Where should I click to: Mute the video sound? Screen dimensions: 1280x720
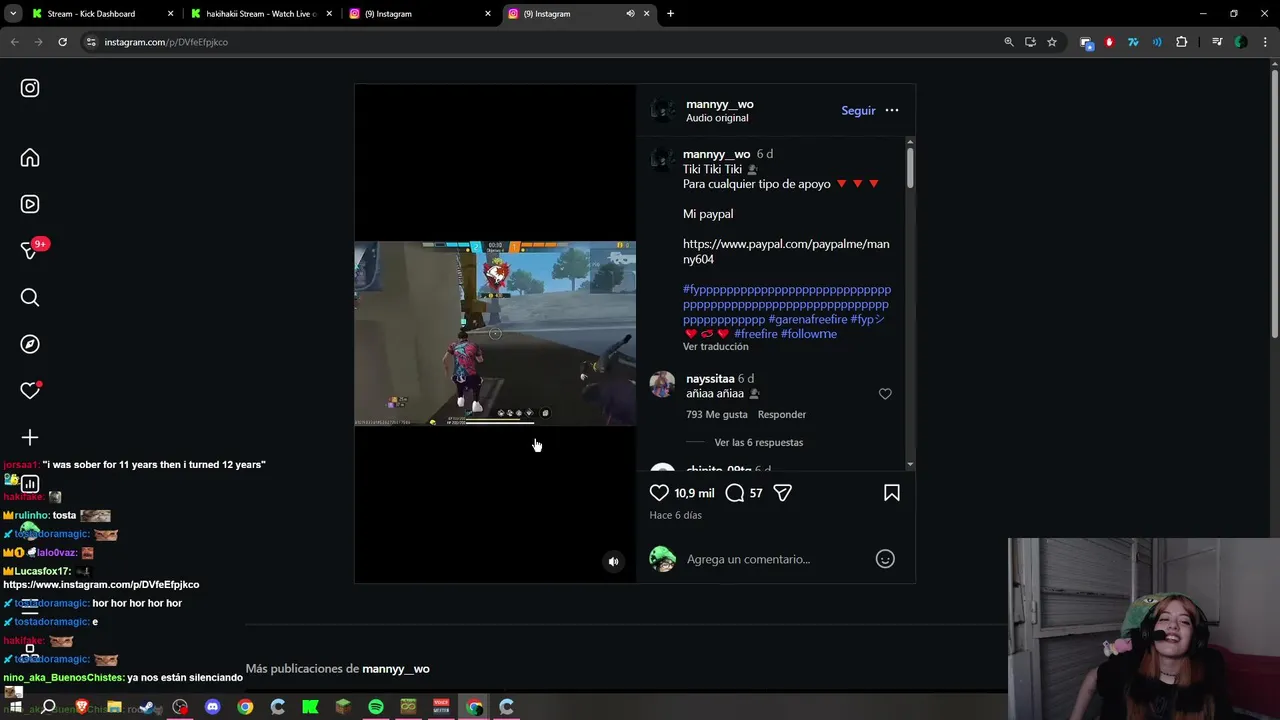tap(614, 562)
